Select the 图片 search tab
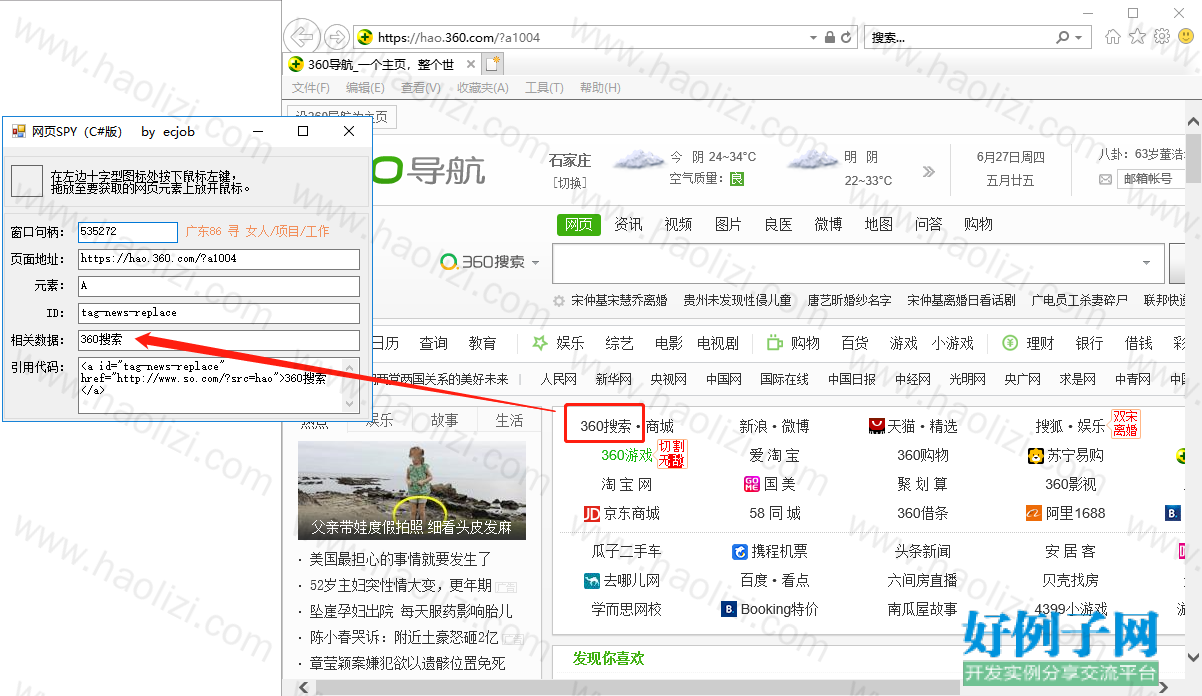The height and width of the screenshot is (696, 1202). [728, 224]
